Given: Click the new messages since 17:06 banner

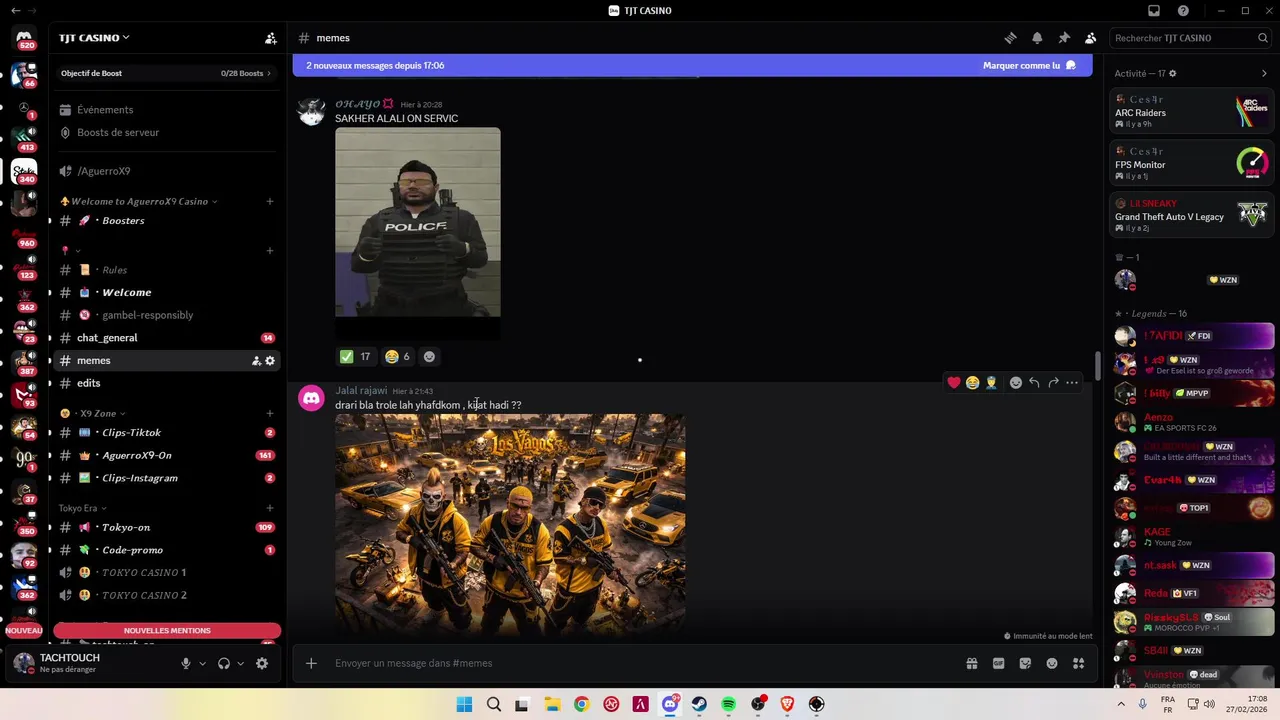Looking at the screenshot, I should (x=692, y=65).
